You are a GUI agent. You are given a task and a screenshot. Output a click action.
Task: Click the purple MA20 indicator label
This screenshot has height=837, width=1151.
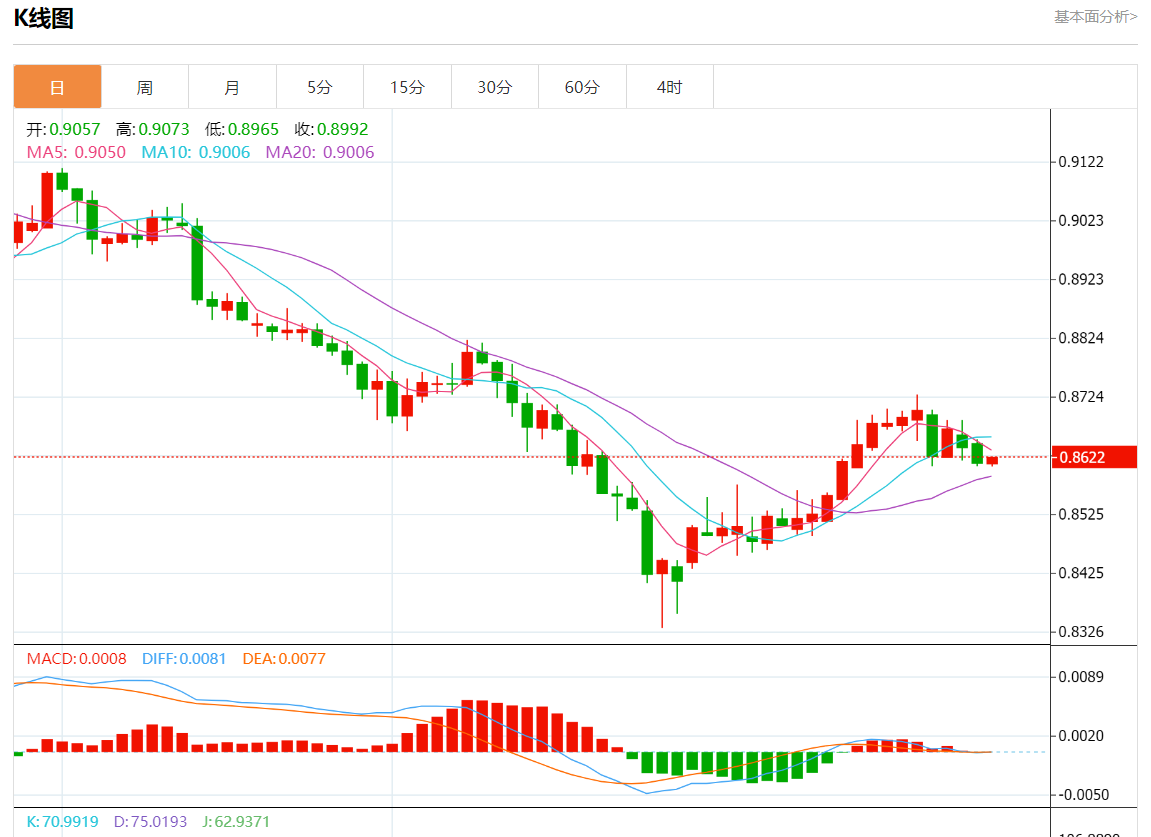pyautogui.click(x=319, y=152)
